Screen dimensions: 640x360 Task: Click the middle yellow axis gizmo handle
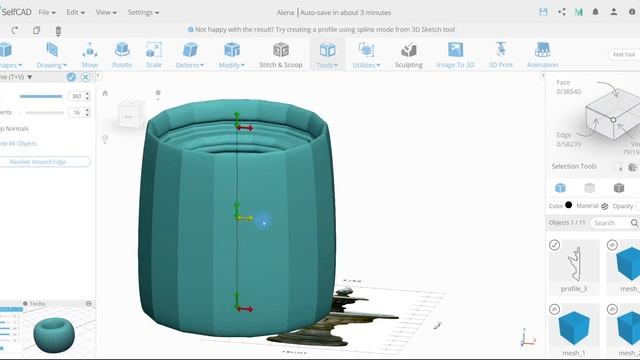[246, 218]
